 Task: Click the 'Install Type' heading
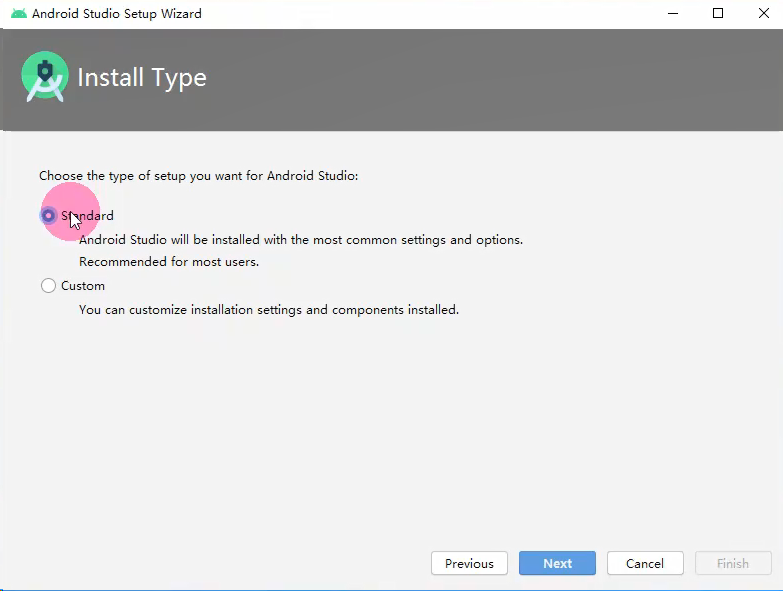click(142, 77)
